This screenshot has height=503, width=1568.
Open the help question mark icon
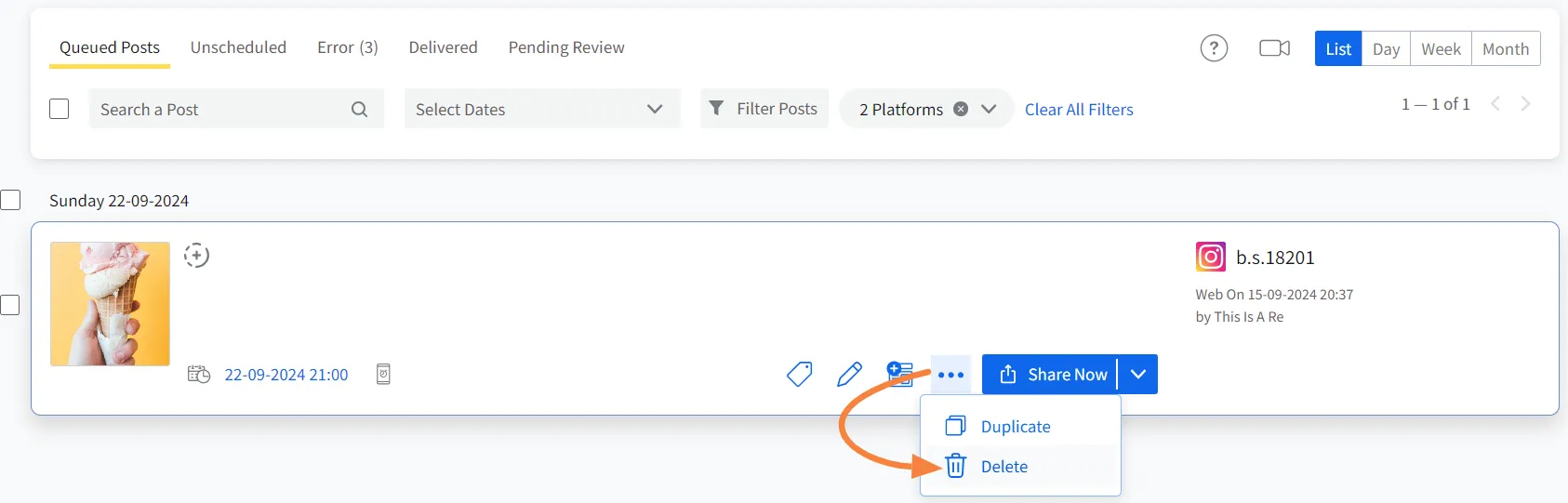(1214, 48)
